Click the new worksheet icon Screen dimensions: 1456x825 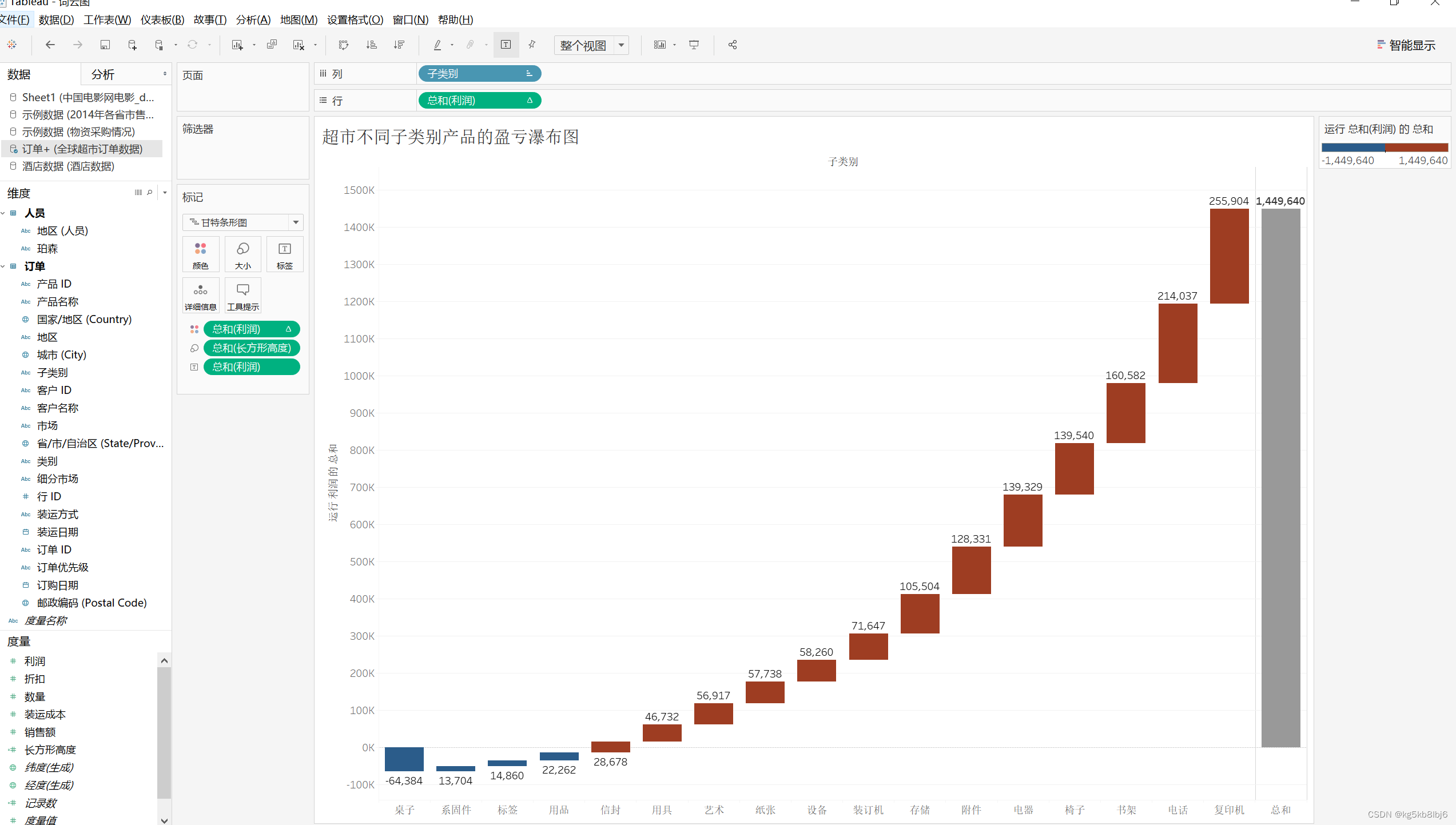coord(237,45)
